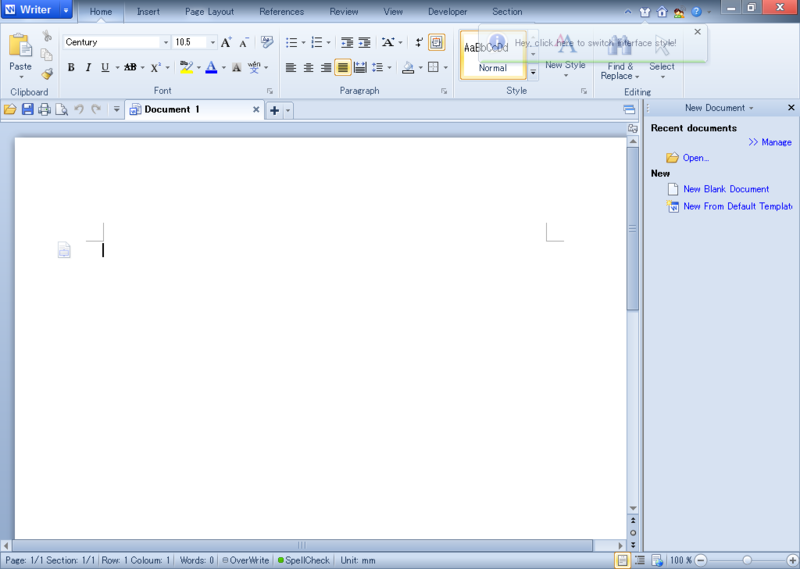The height and width of the screenshot is (569, 800).
Task: Align text right
Action: point(326,67)
